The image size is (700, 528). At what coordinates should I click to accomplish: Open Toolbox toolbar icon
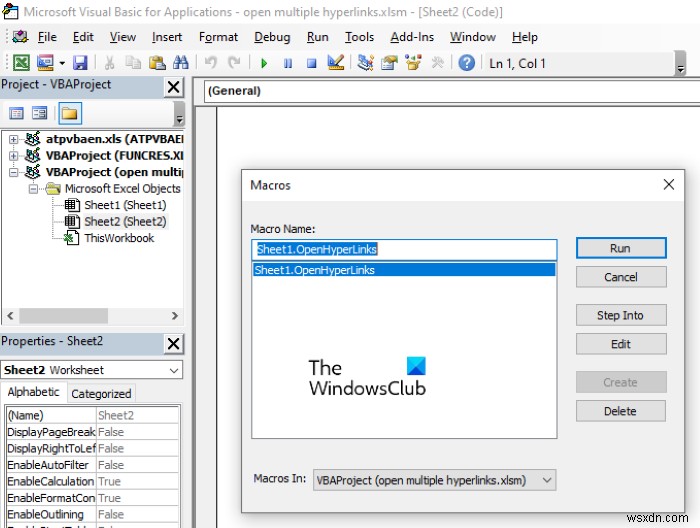pyautogui.click(x=437, y=62)
